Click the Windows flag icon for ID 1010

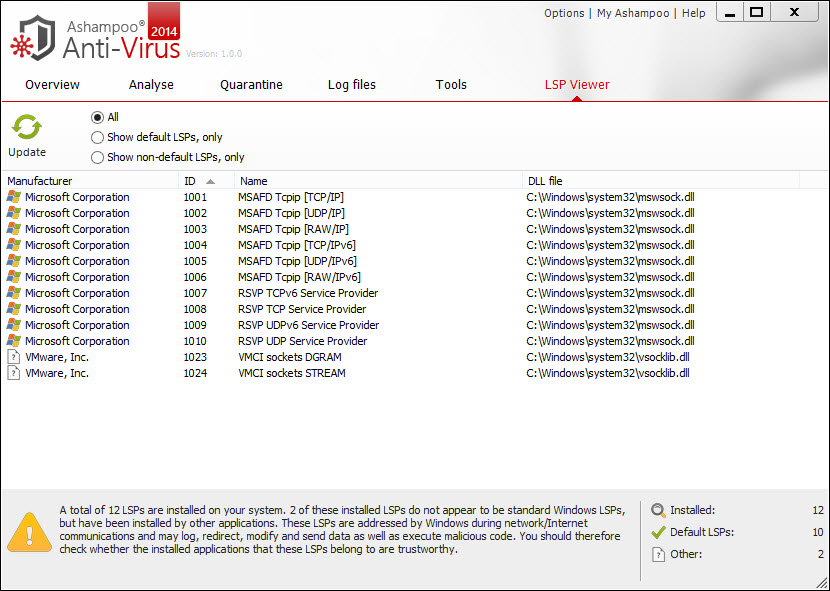pos(14,341)
